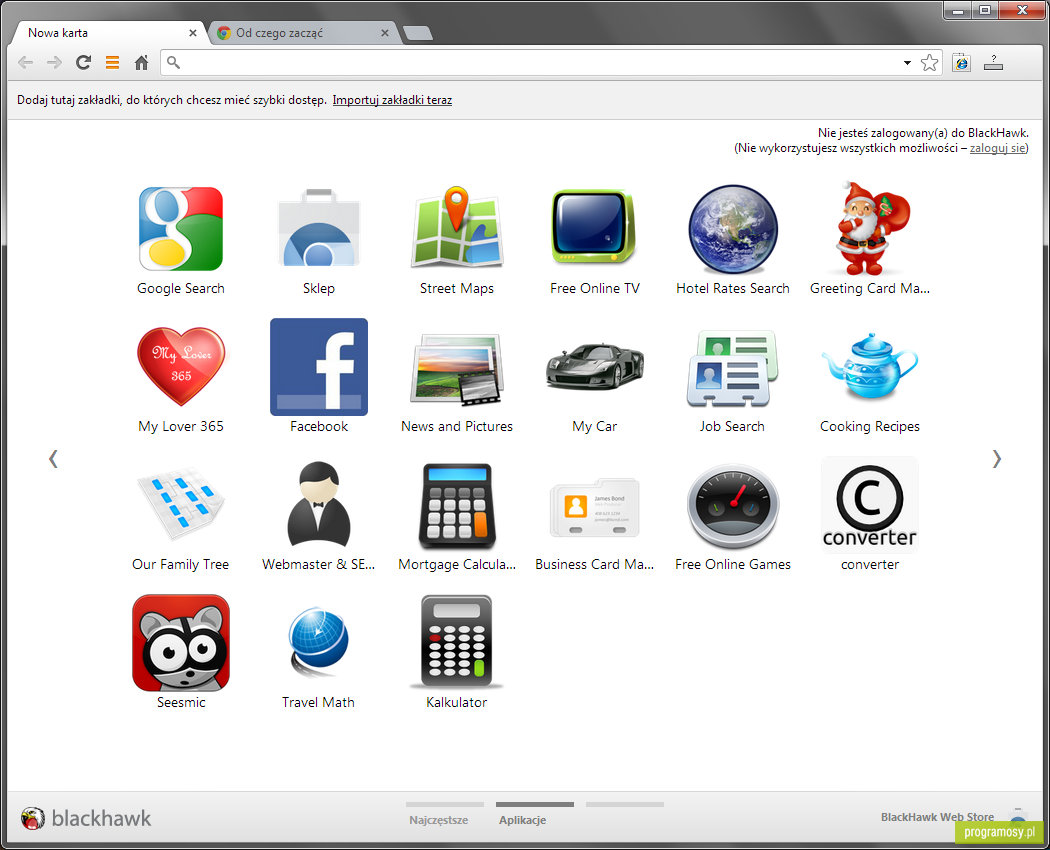Screen dimensions: 1050x850
Task: Click the search magnifier in address bar
Action: click(x=173, y=63)
